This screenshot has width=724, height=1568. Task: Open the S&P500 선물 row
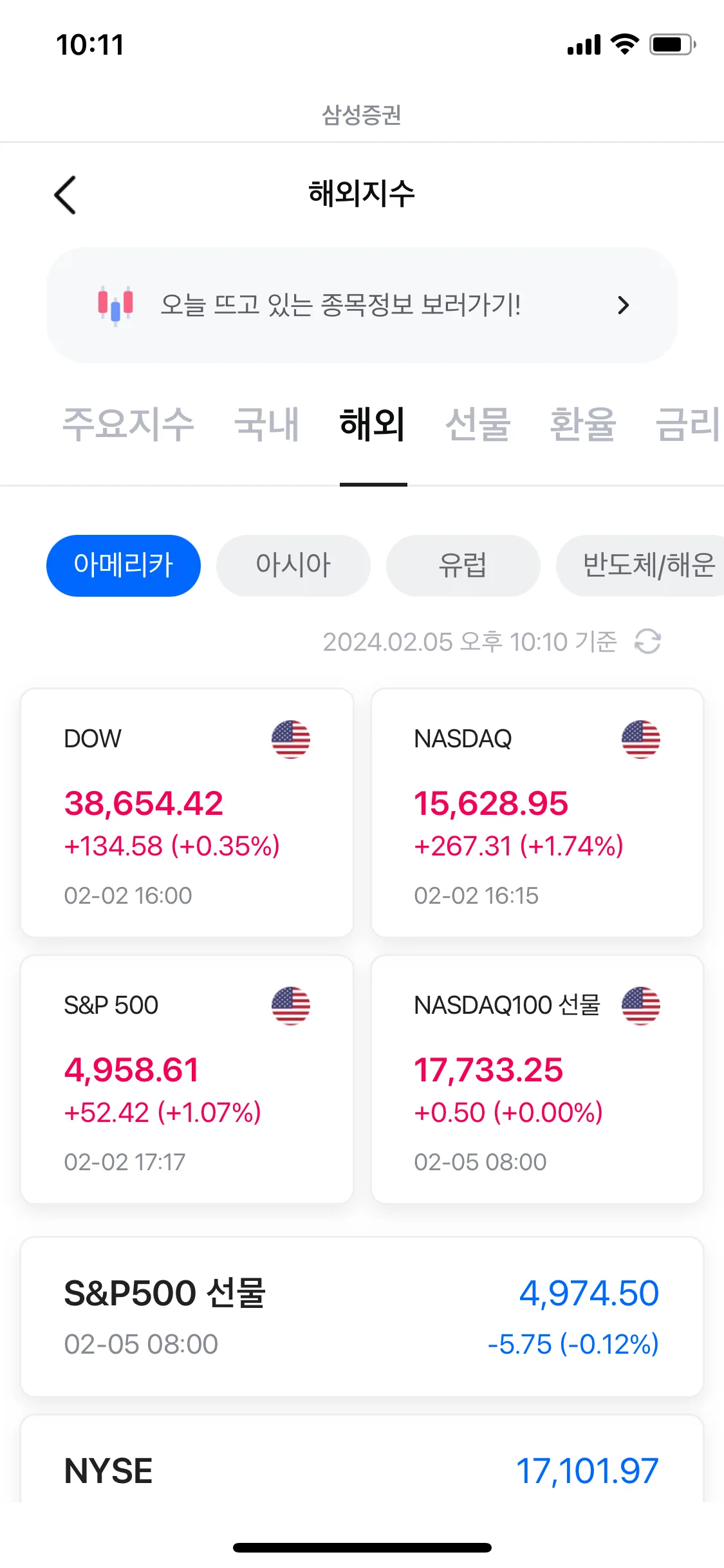coord(362,1316)
